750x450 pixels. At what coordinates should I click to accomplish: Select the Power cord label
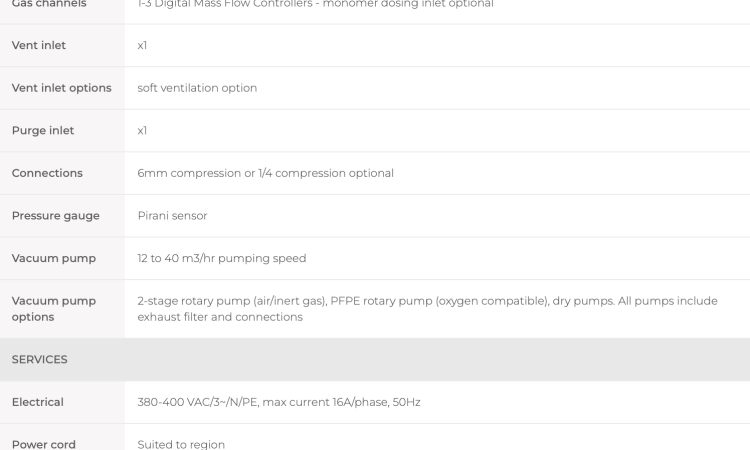tap(44, 444)
